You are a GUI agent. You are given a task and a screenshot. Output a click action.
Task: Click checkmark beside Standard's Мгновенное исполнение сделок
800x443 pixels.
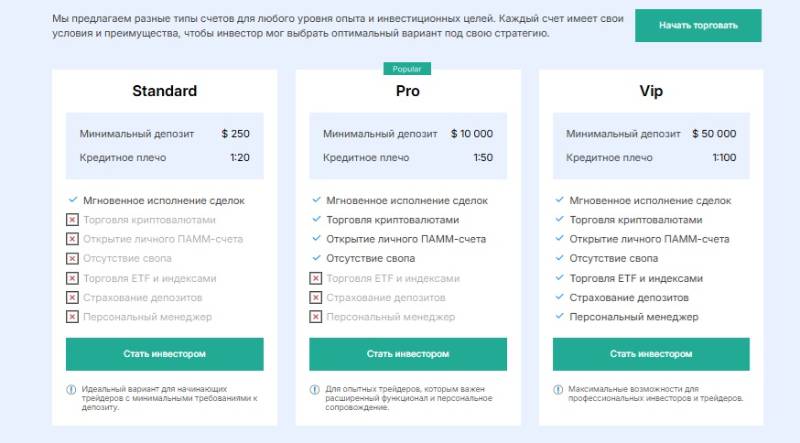(72, 200)
